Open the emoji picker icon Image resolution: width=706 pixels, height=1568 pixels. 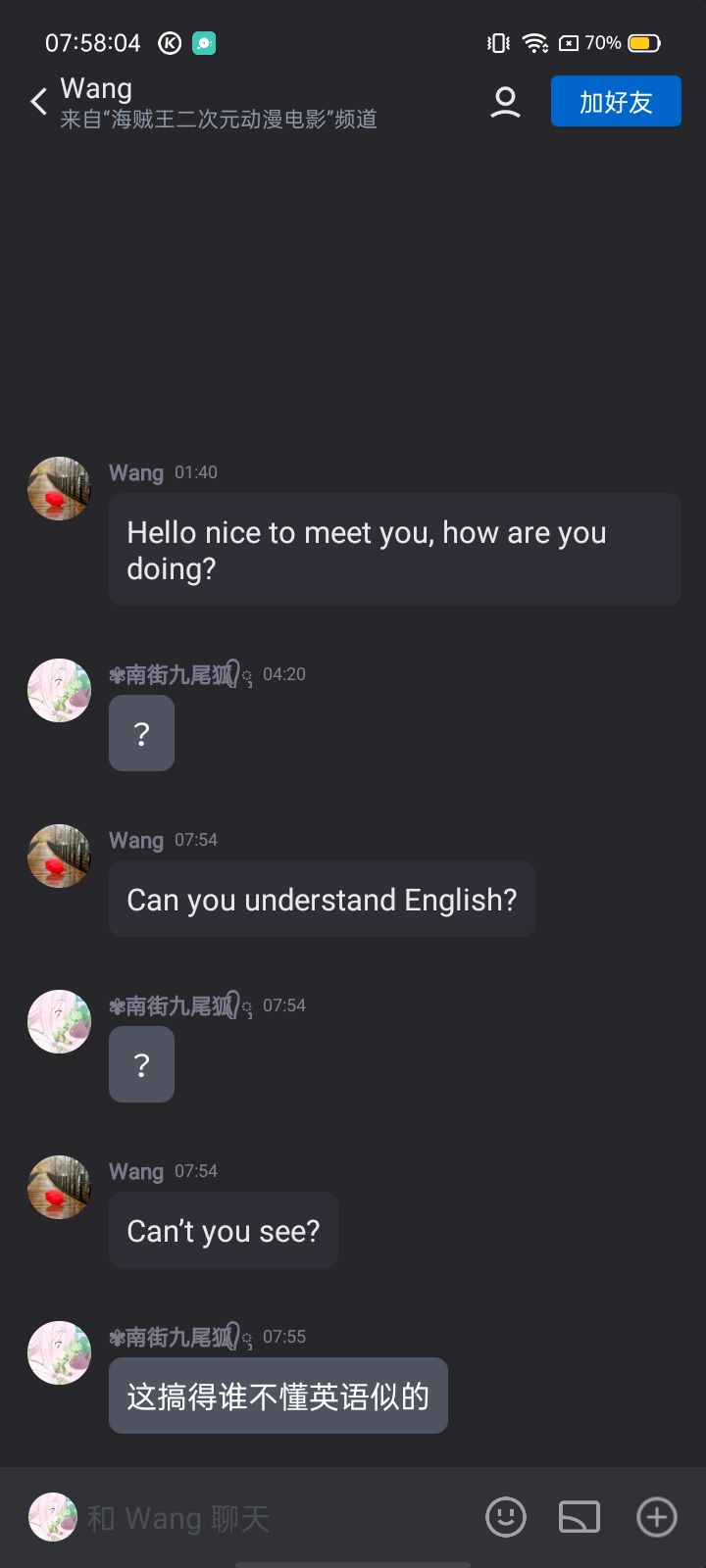(x=506, y=1517)
